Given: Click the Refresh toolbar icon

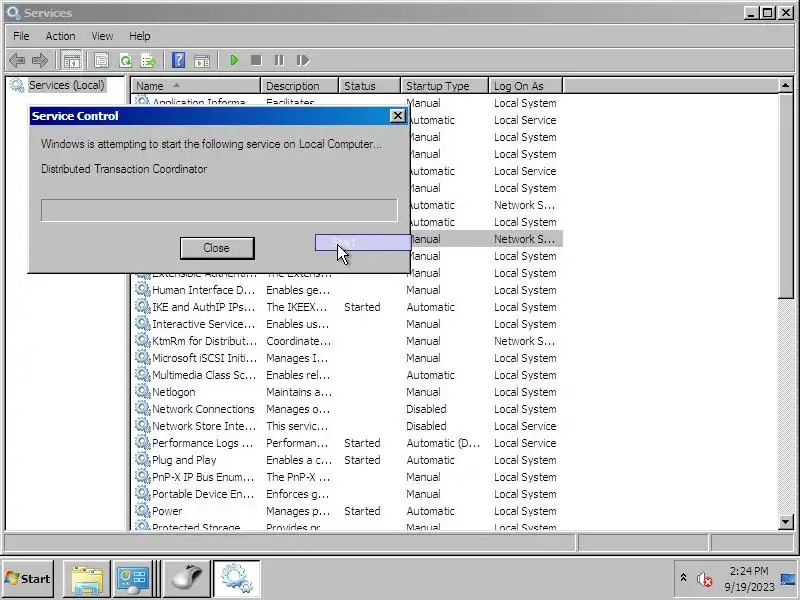Looking at the screenshot, I should tap(125, 60).
